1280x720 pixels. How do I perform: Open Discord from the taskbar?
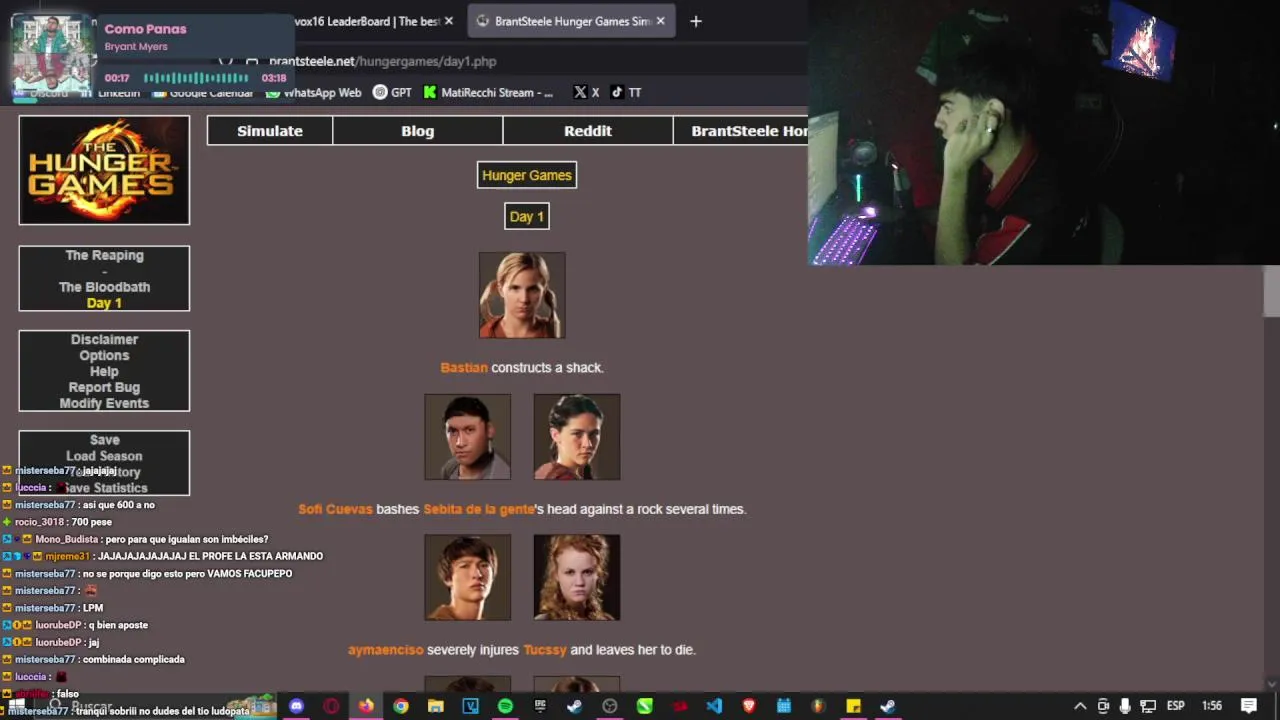296,706
